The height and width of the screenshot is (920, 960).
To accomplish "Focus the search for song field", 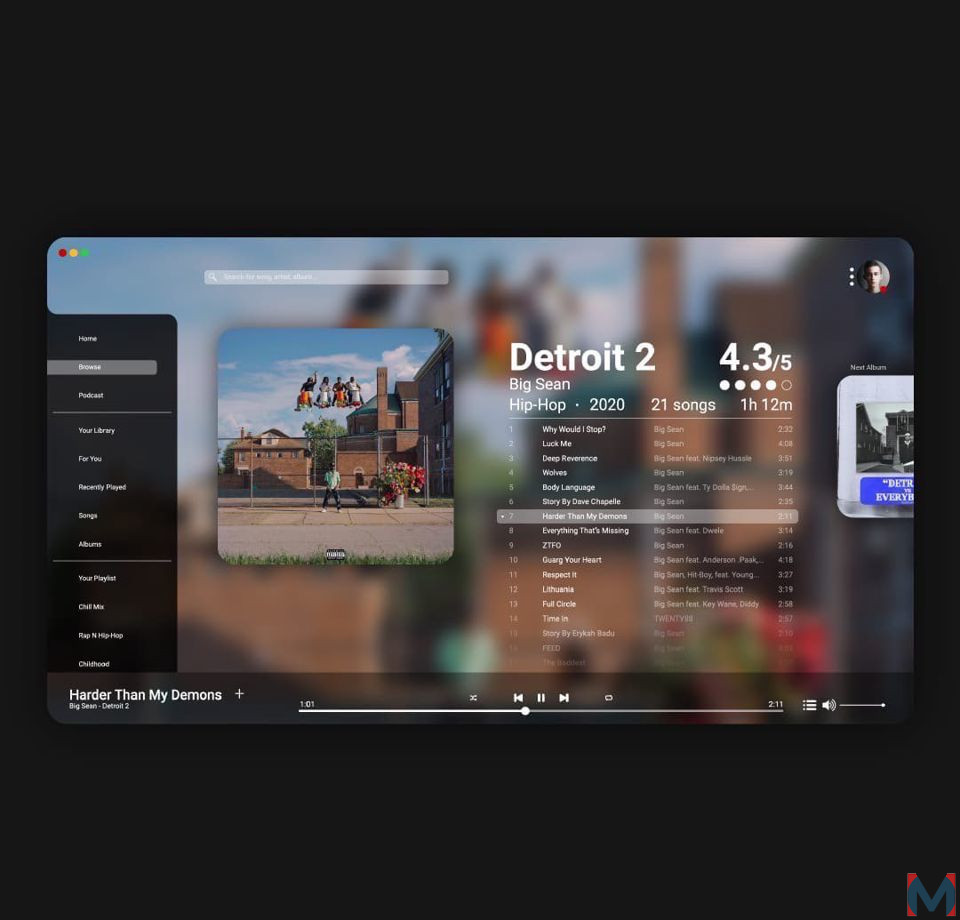I will click(326, 277).
